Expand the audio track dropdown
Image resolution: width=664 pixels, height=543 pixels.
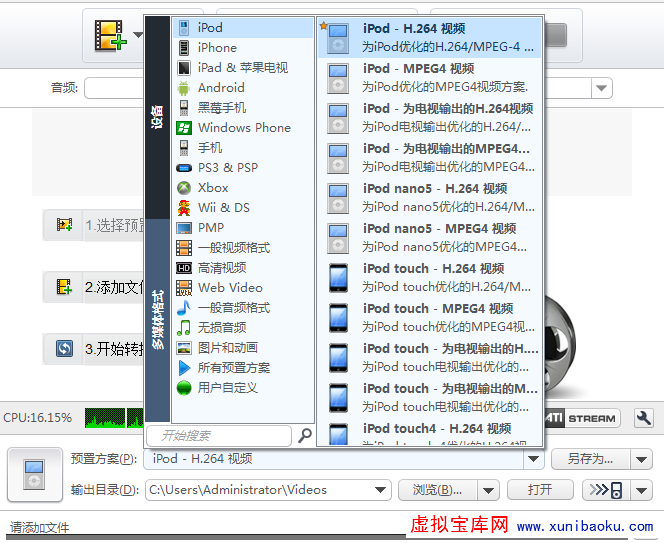(x=601, y=88)
